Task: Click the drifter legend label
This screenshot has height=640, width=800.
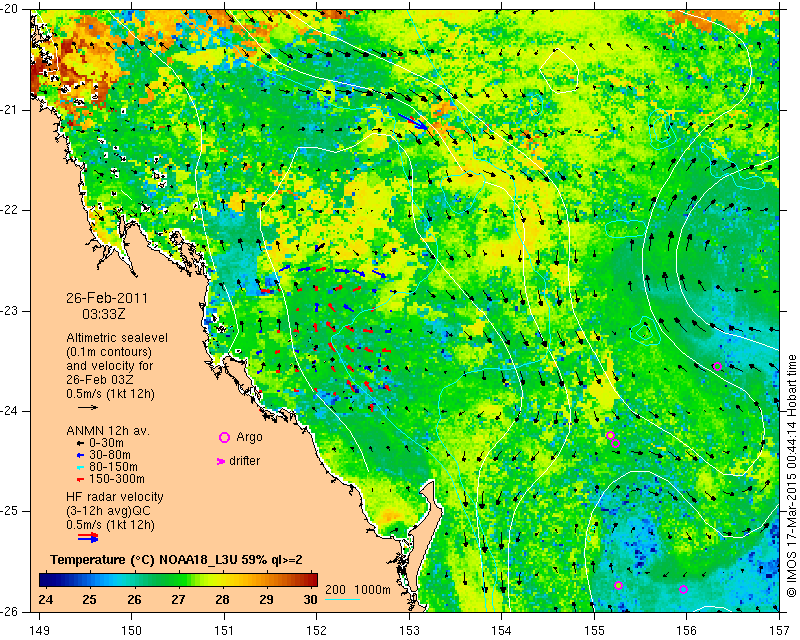Action: coord(244,461)
